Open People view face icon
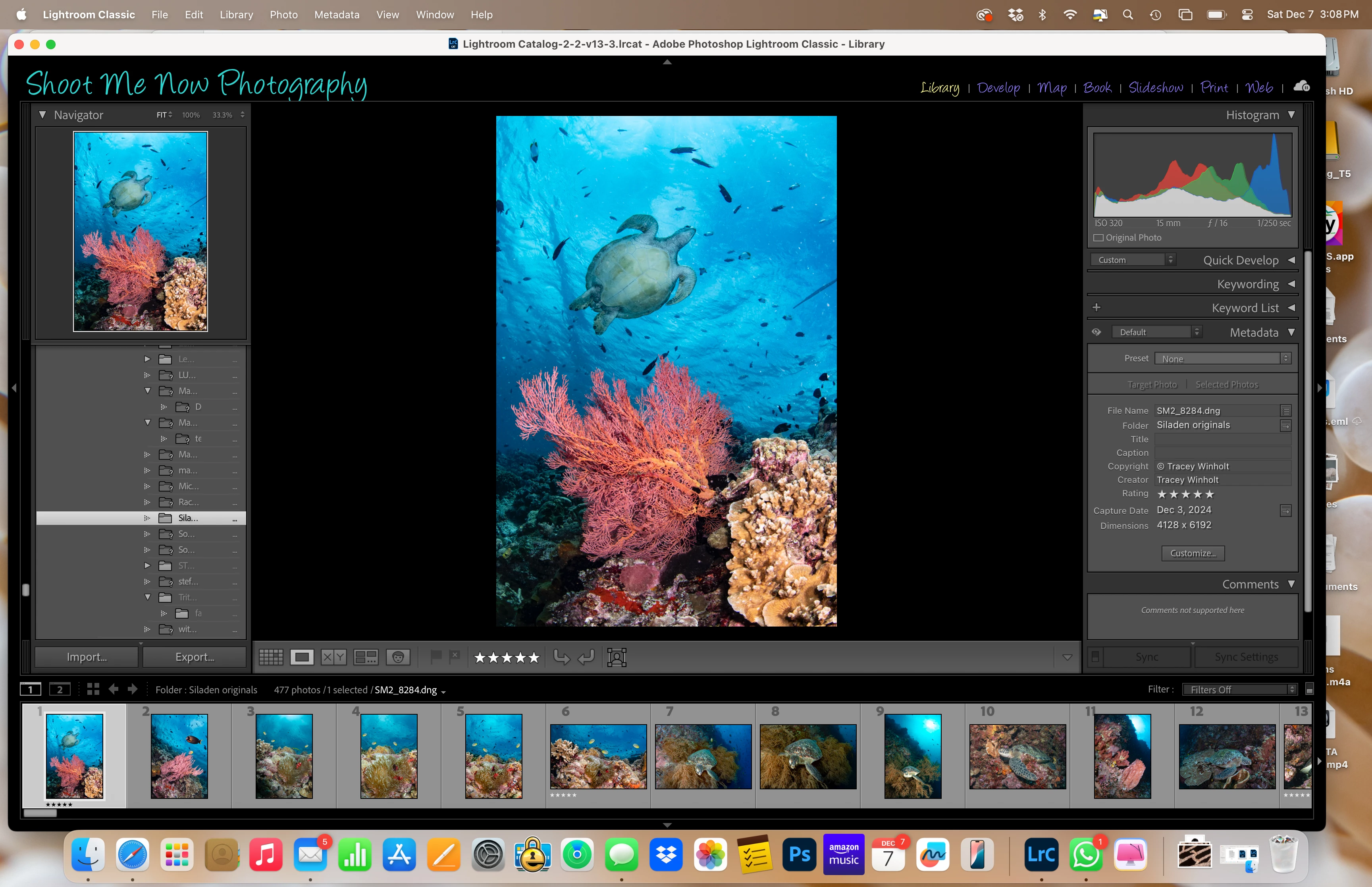This screenshot has height=887, width=1372. tap(398, 657)
